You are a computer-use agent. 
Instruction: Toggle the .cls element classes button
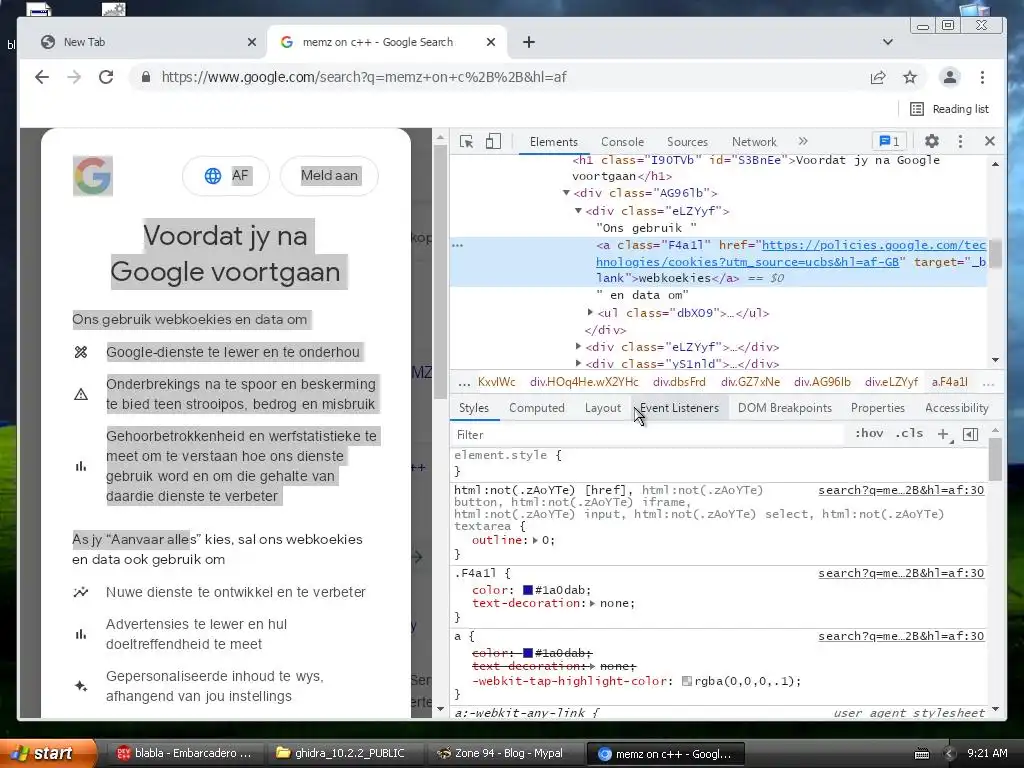[x=909, y=434]
